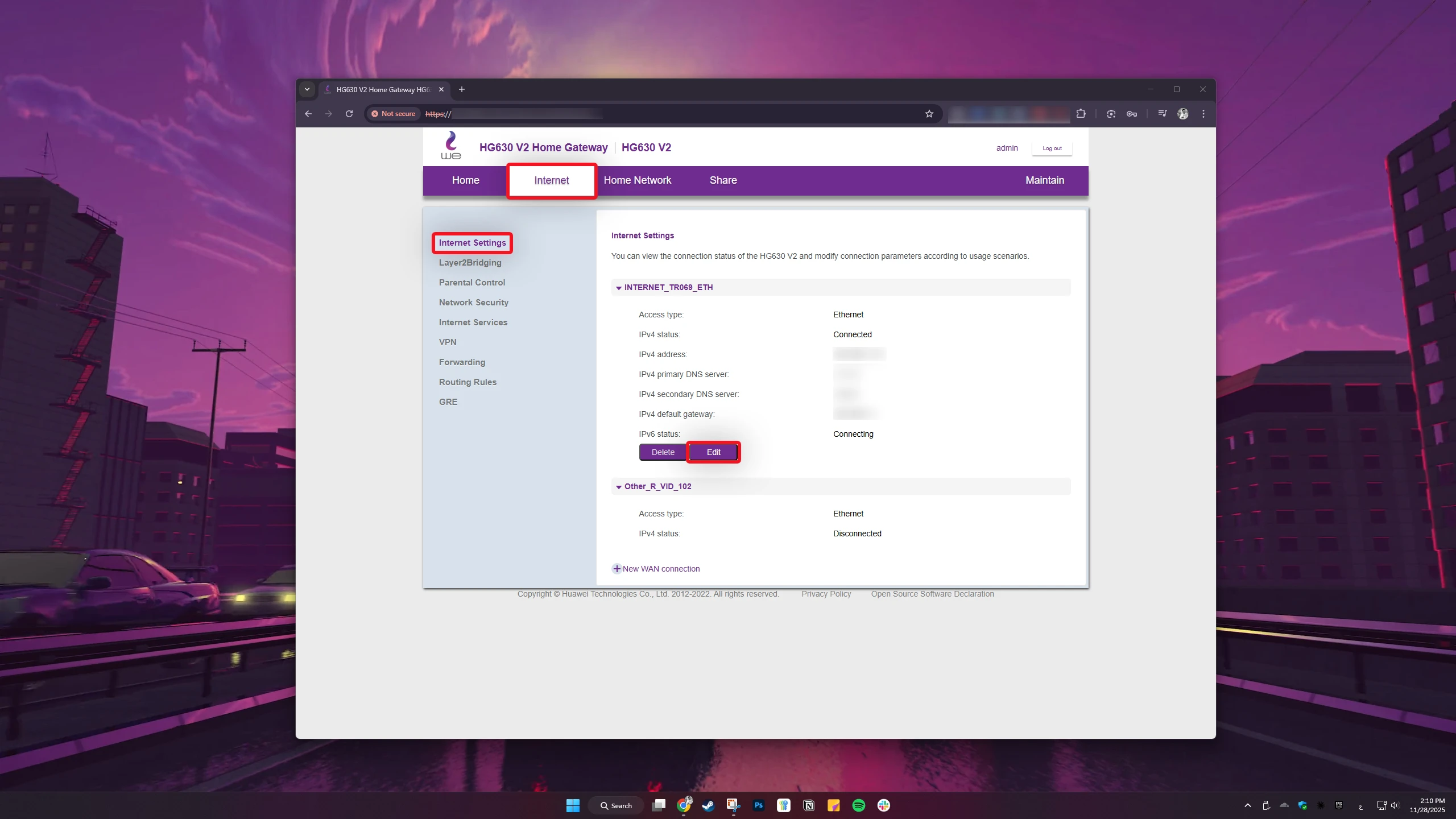Click the Edit button

(713, 452)
